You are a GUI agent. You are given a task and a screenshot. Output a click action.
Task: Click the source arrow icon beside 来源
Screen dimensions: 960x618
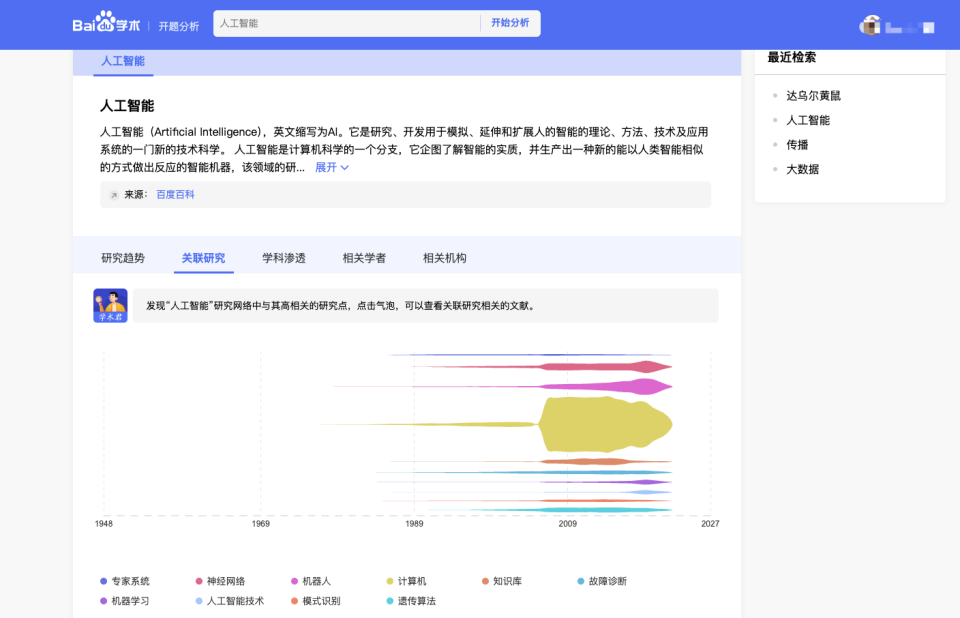[x=113, y=195]
